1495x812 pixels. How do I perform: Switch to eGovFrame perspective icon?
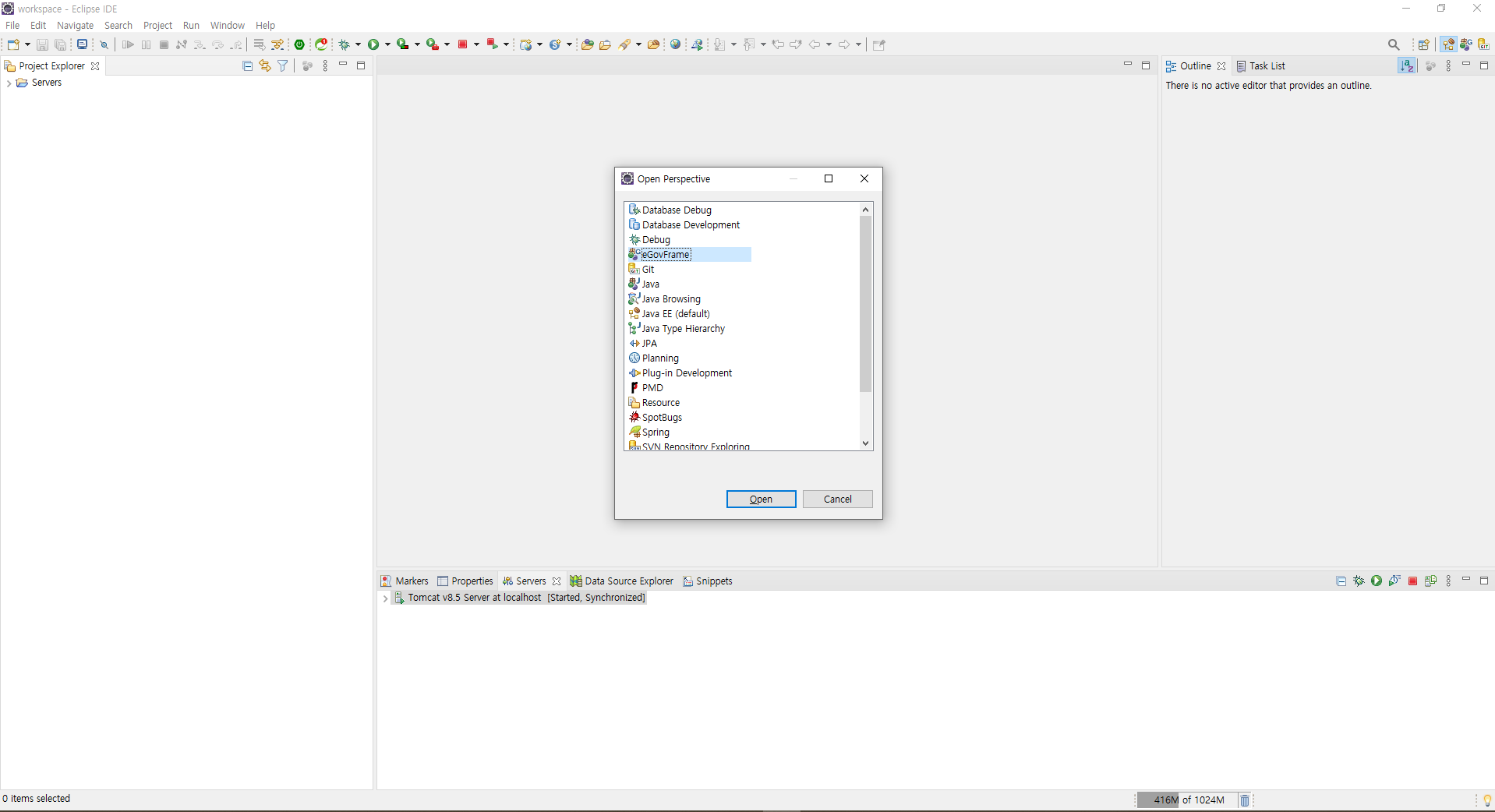click(1466, 44)
